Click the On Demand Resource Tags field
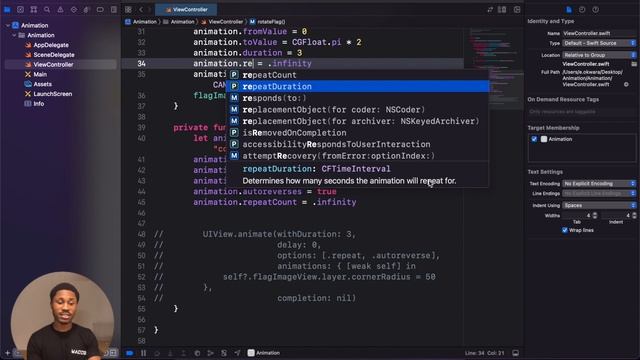 [x=582, y=111]
